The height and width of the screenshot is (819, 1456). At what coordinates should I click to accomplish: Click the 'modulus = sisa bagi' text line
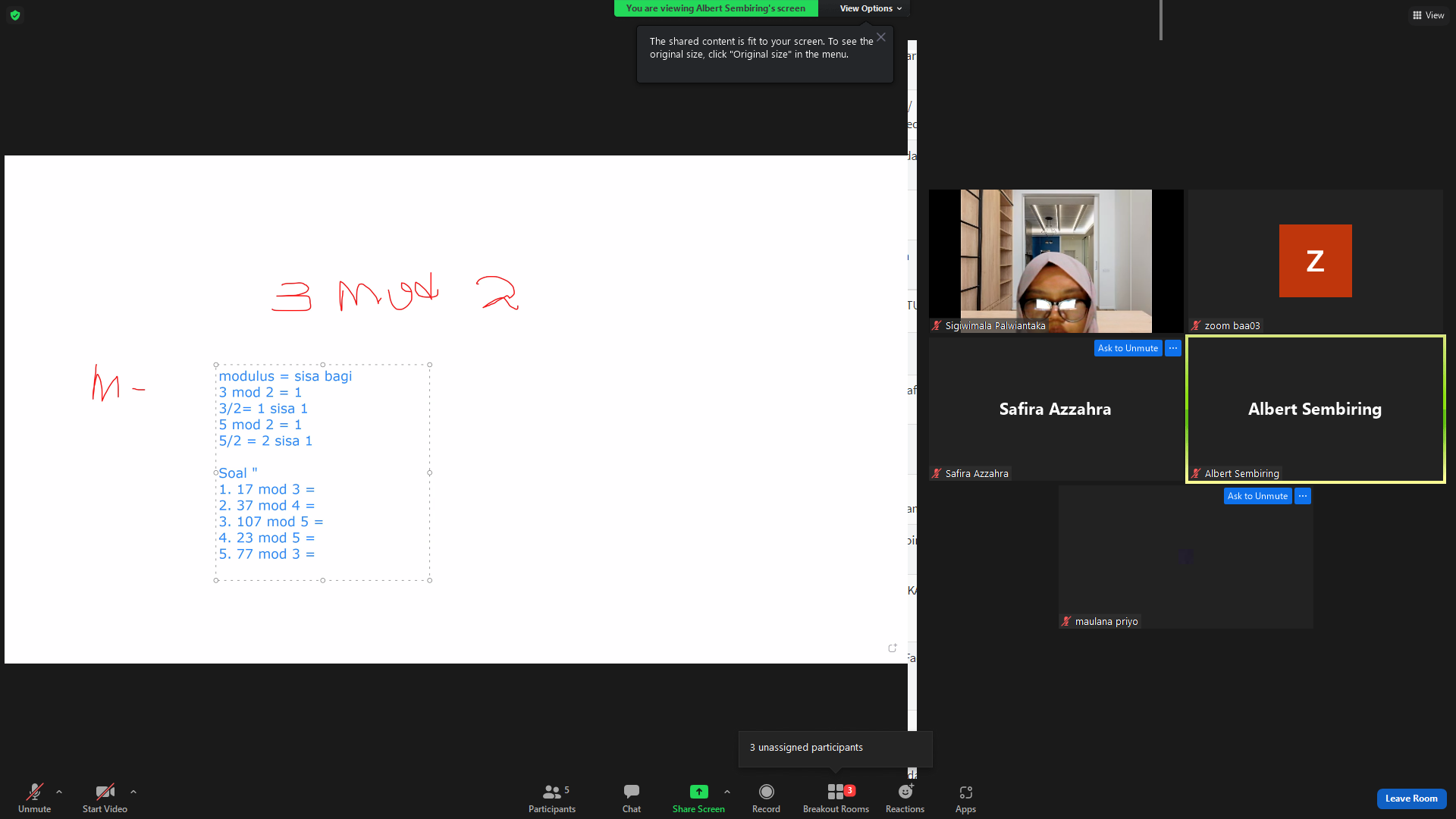click(286, 376)
